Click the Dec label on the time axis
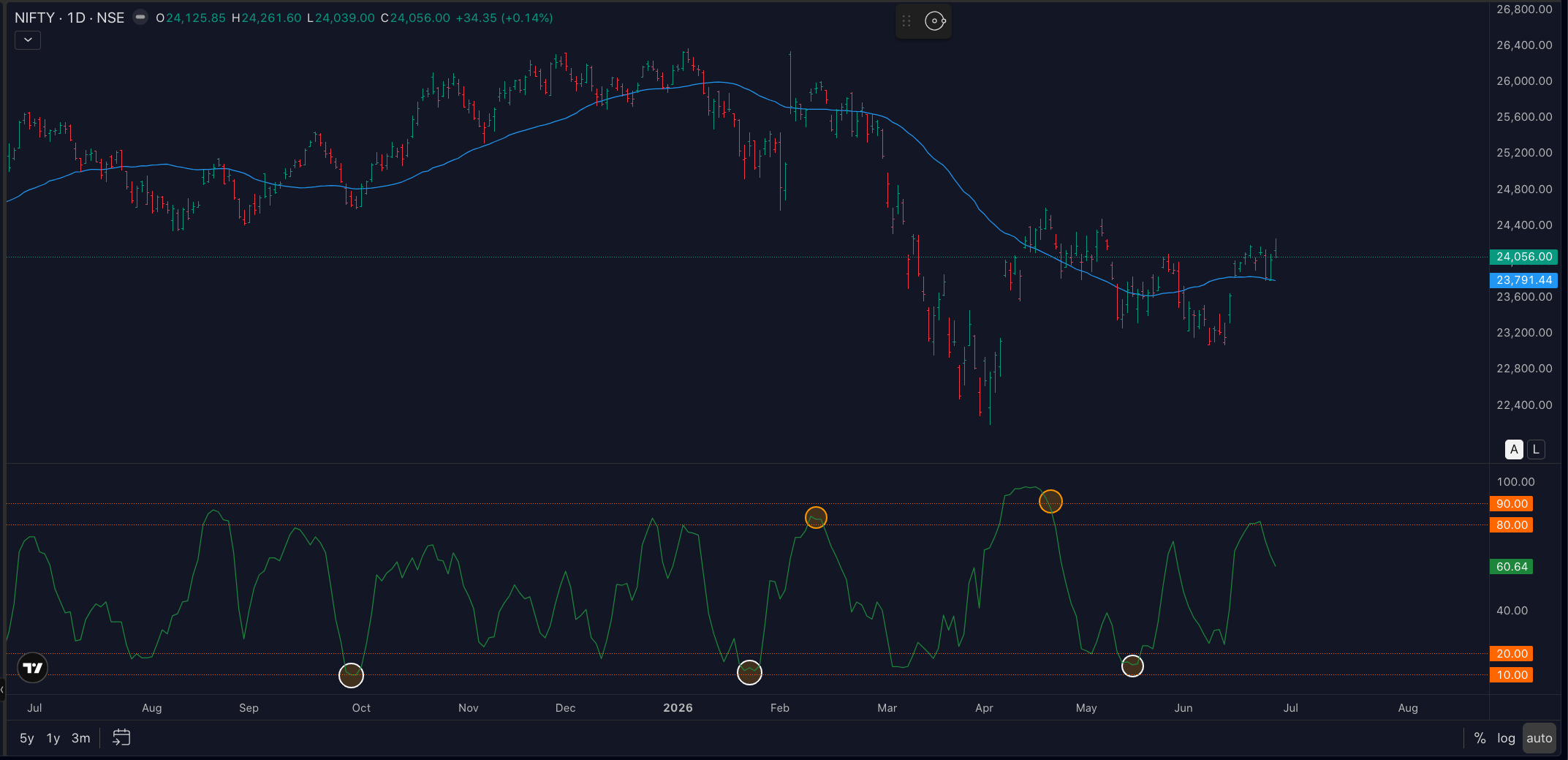This screenshot has width=1568, height=760. tap(566, 708)
